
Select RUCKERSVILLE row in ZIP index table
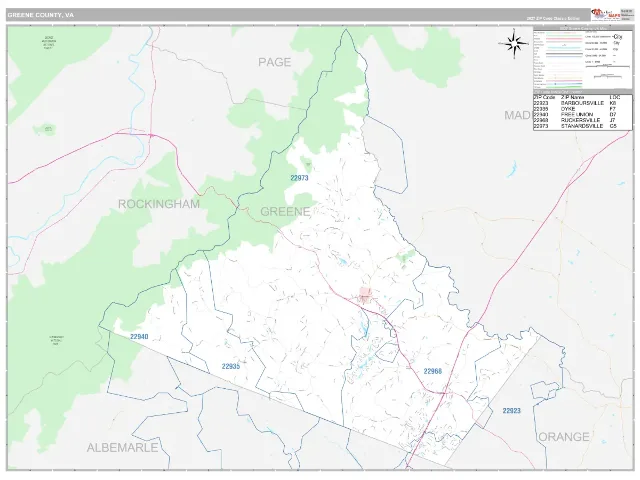[x=582, y=121]
